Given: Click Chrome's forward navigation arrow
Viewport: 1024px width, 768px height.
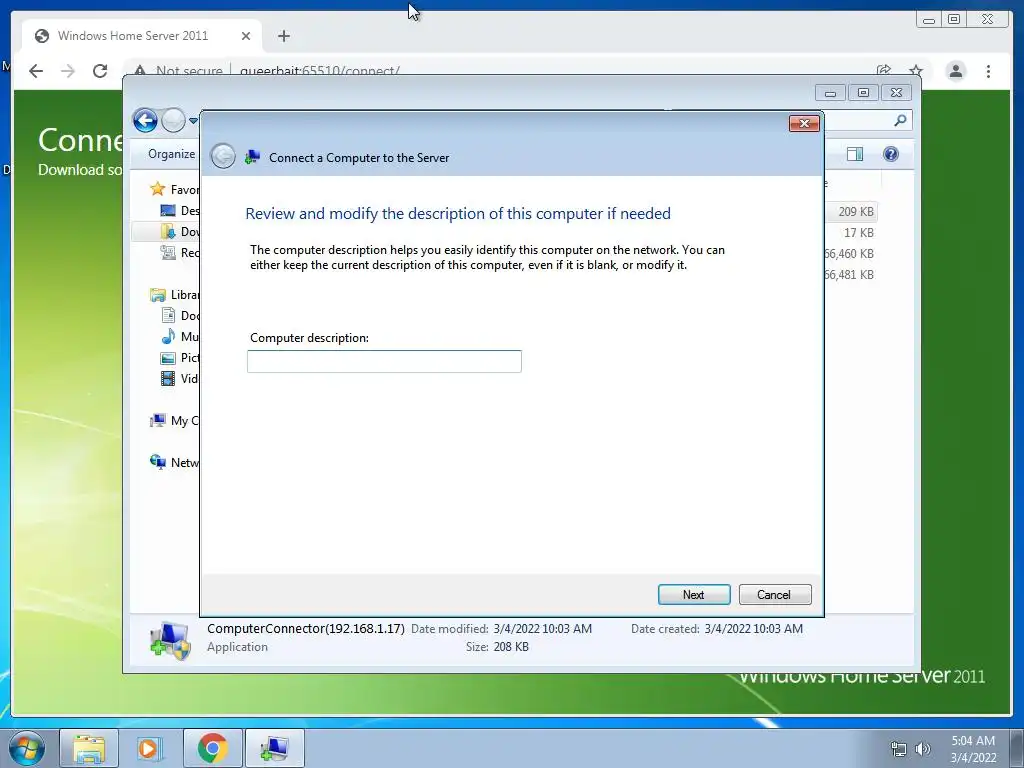Looking at the screenshot, I should 68,71.
